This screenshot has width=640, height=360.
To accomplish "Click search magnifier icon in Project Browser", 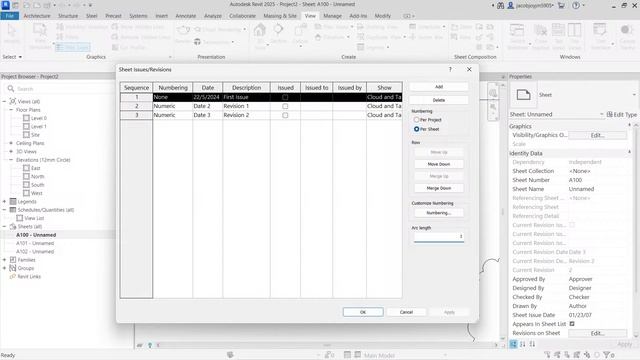I will (11, 89).
